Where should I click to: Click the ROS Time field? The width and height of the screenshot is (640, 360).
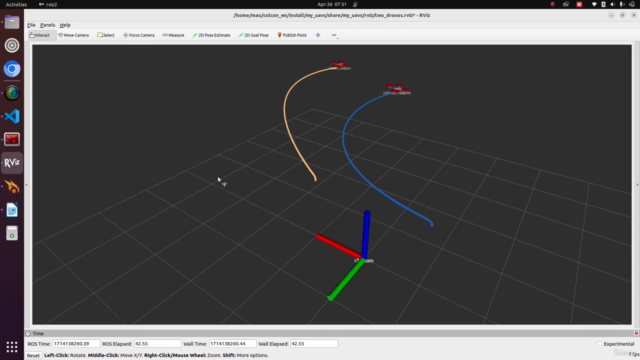click(x=76, y=344)
